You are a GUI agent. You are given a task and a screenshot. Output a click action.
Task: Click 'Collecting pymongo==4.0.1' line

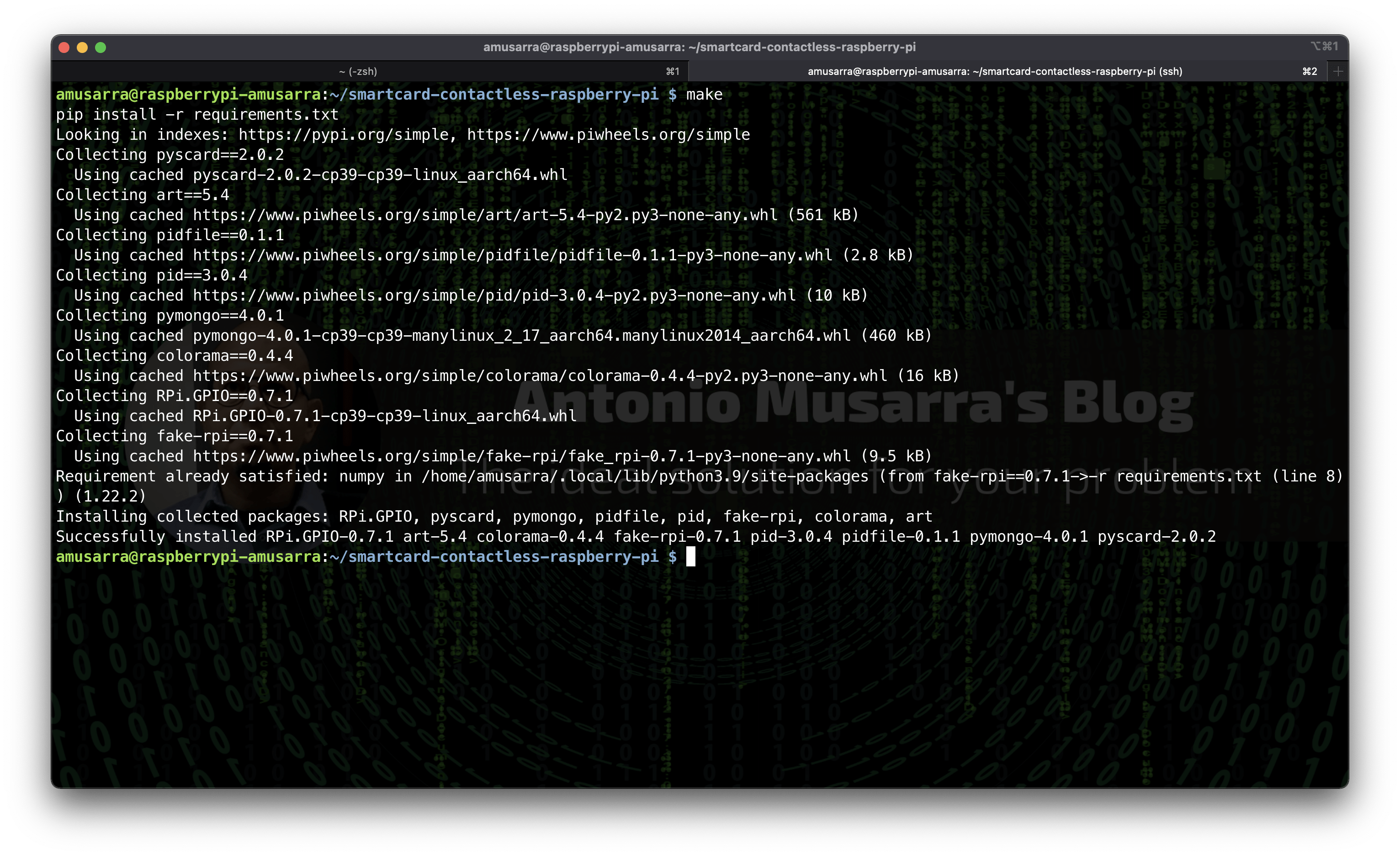coord(170,315)
